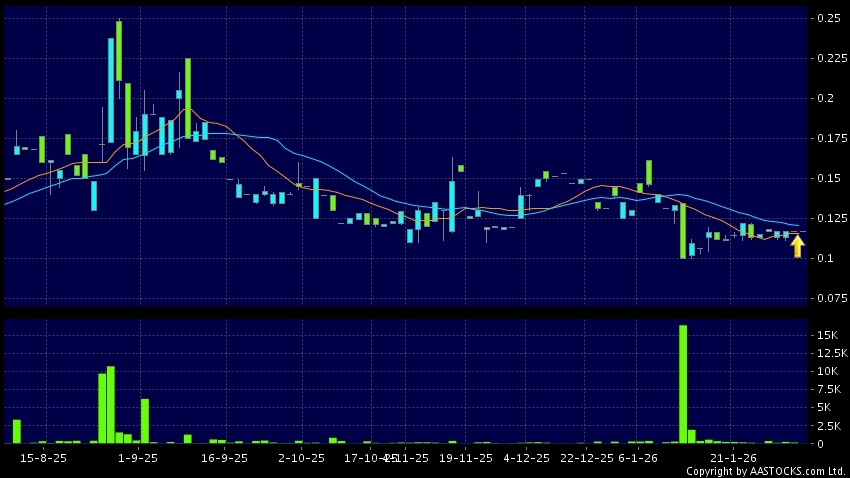Select the 0.1 price axis label
The height and width of the screenshot is (478, 850).
pos(824,258)
